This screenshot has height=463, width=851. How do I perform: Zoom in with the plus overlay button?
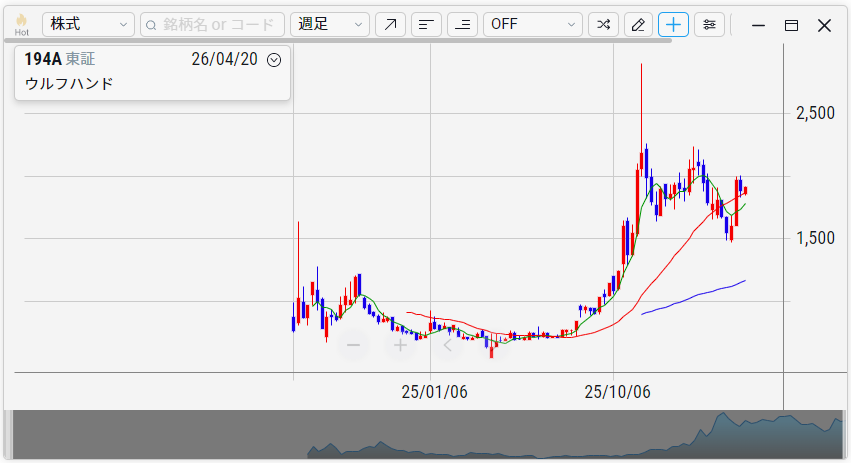pyautogui.click(x=400, y=346)
